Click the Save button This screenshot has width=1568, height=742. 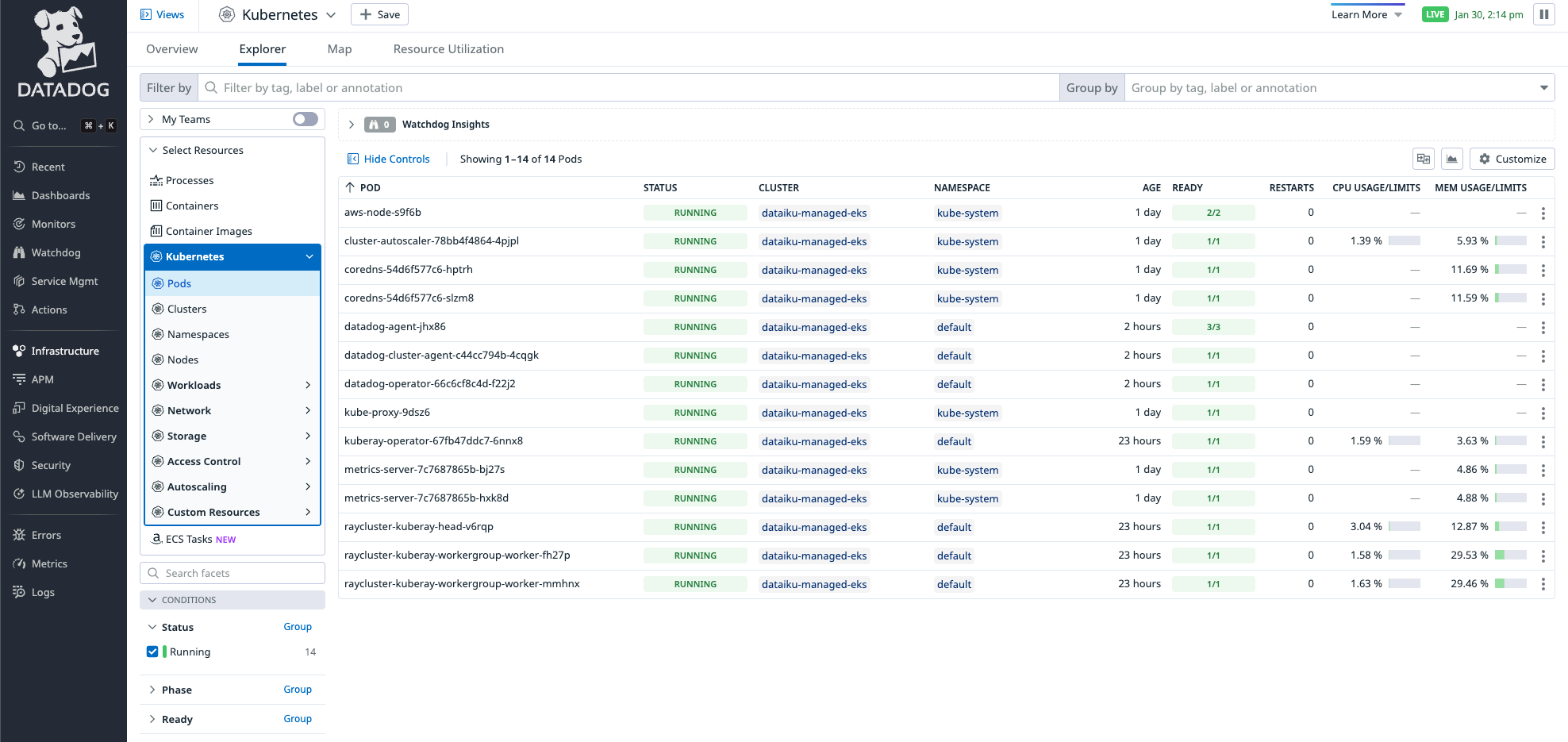tap(379, 14)
